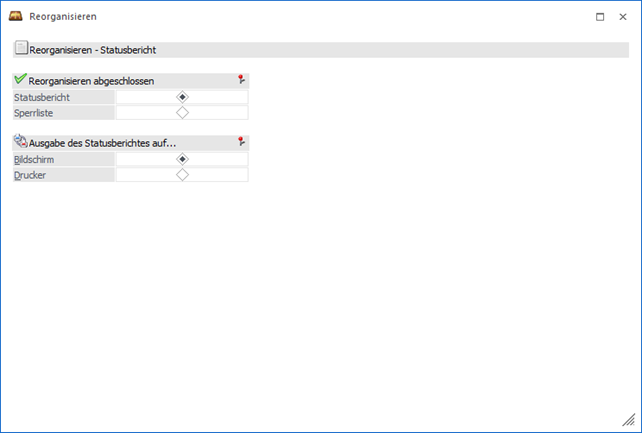Click the green checkmark icon
The image size is (642, 433).
[21, 80]
